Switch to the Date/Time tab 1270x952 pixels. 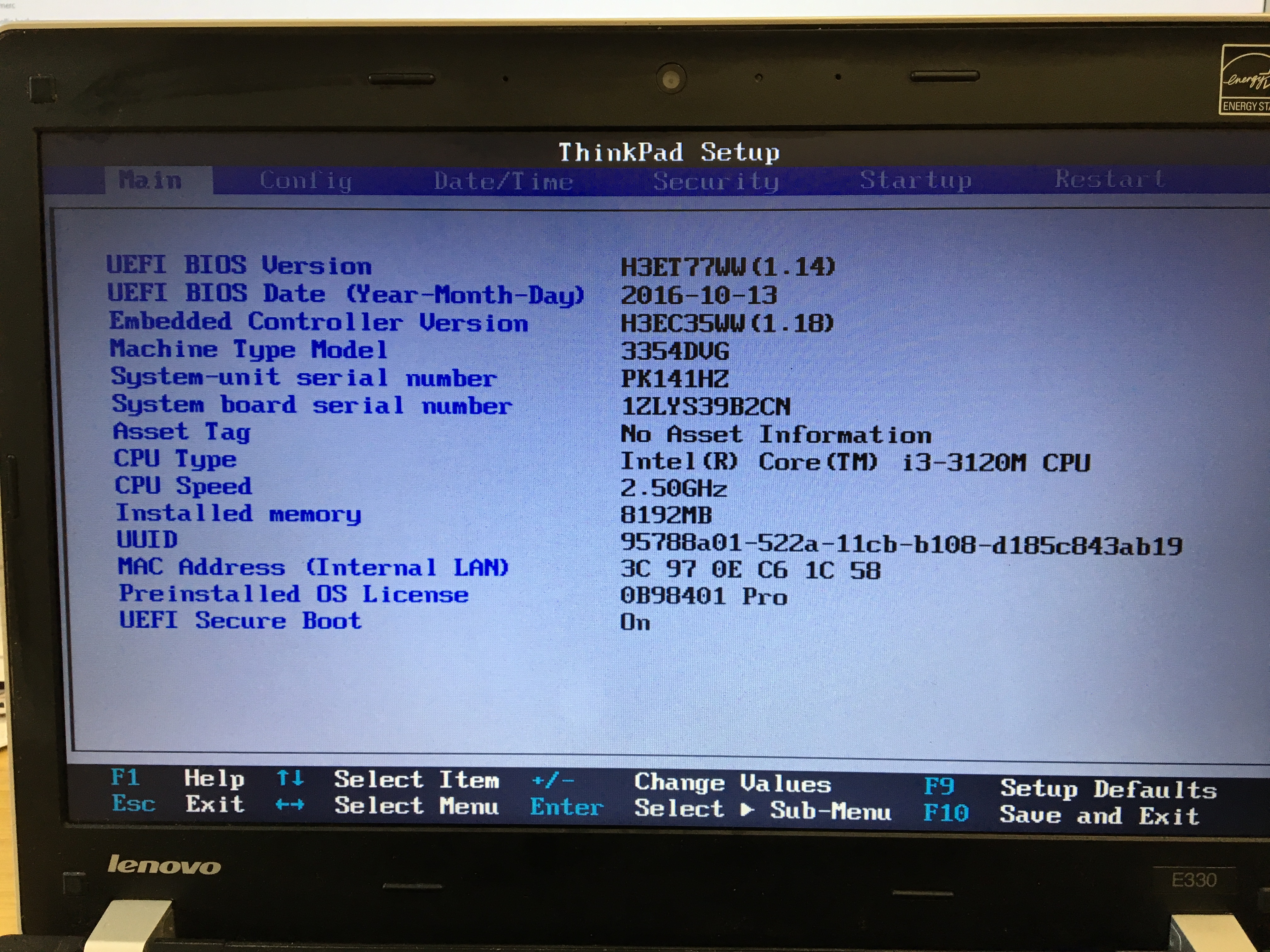click(504, 181)
